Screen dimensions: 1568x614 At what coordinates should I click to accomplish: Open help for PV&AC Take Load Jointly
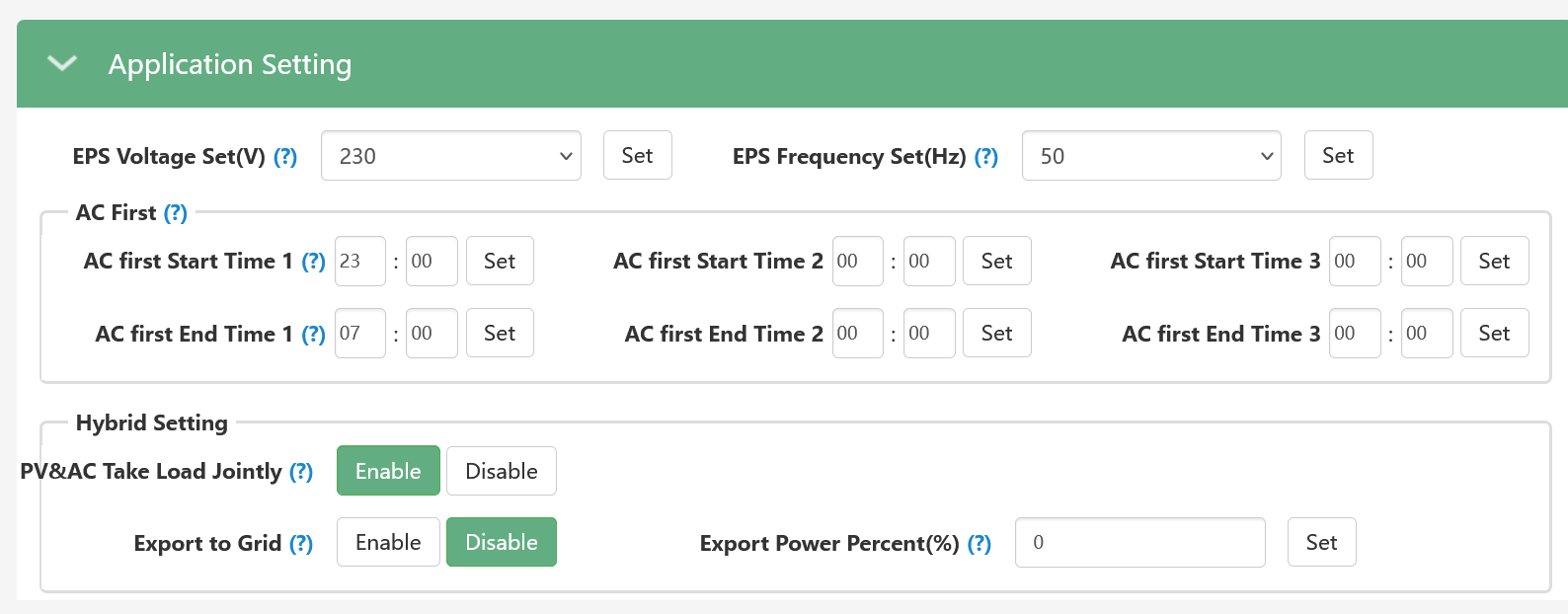pyautogui.click(x=301, y=472)
